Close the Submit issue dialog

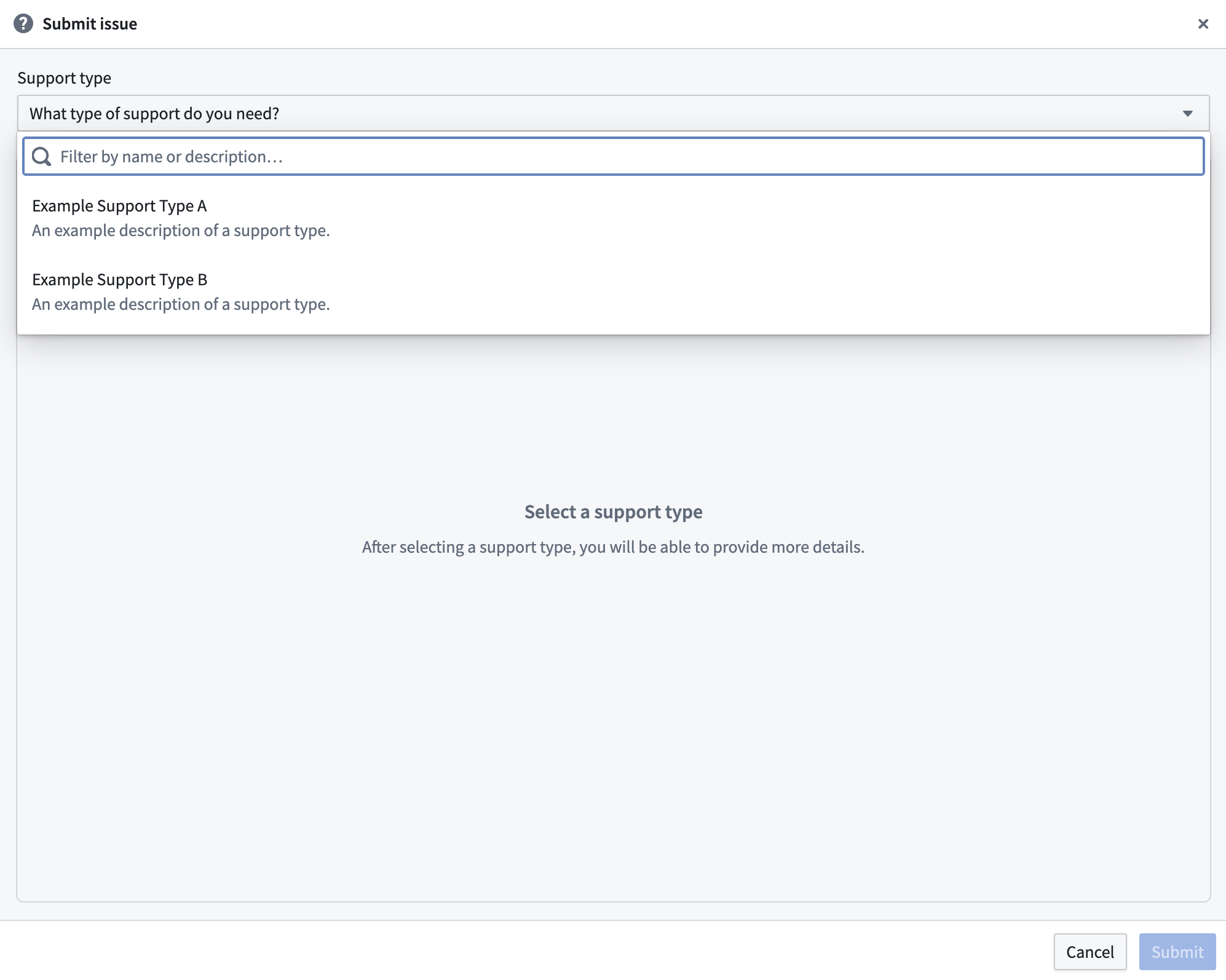[x=1203, y=24]
